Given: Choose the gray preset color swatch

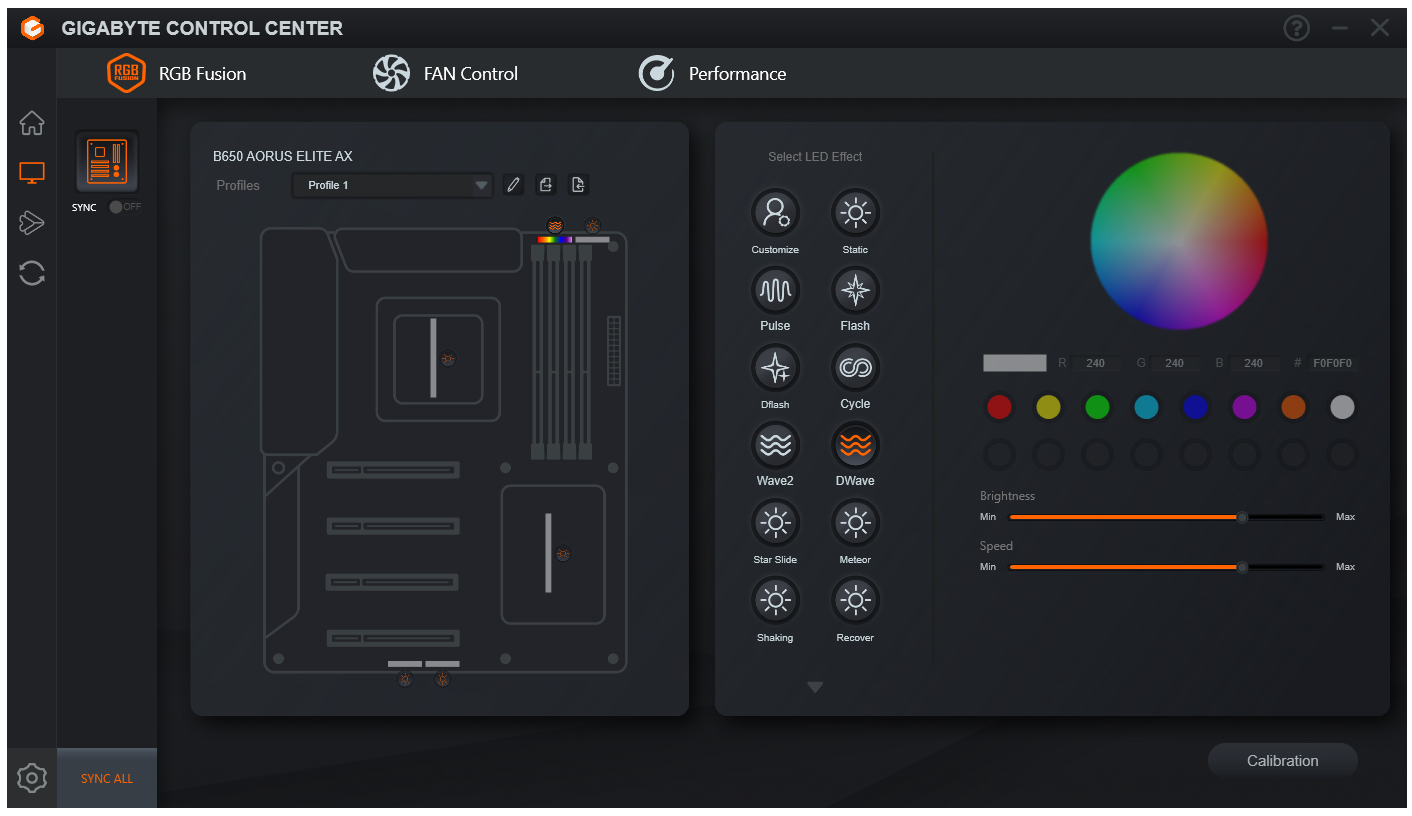Looking at the screenshot, I should pyautogui.click(x=1342, y=407).
